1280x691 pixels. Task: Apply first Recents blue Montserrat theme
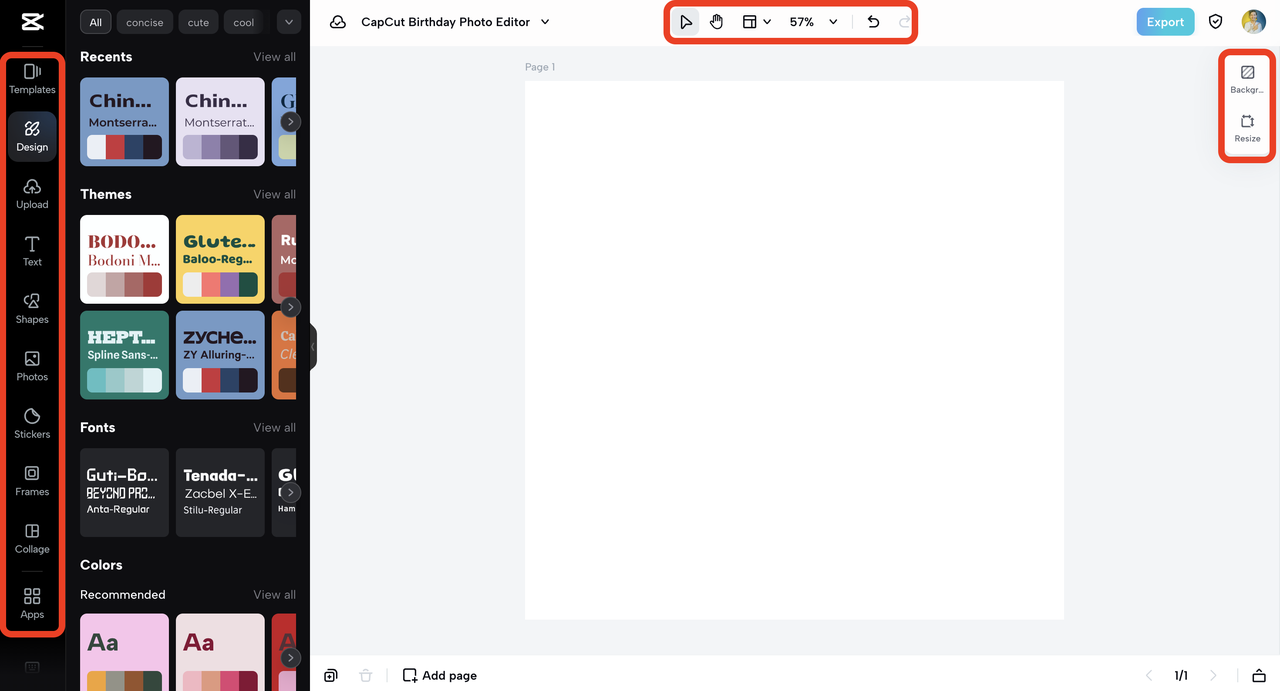(124, 121)
